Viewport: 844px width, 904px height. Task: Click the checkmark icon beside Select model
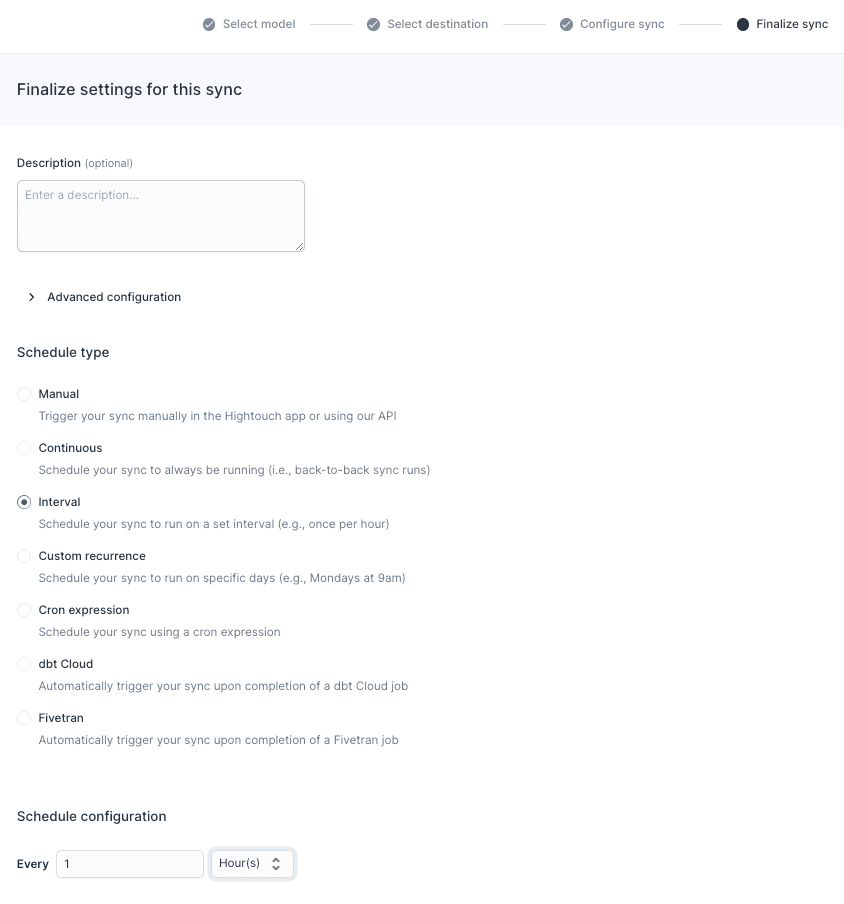[x=209, y=24]
